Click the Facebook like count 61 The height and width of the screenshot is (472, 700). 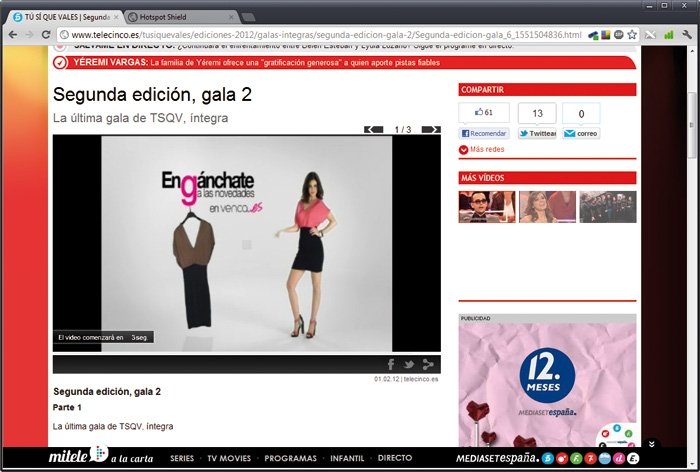click(484, 112)
